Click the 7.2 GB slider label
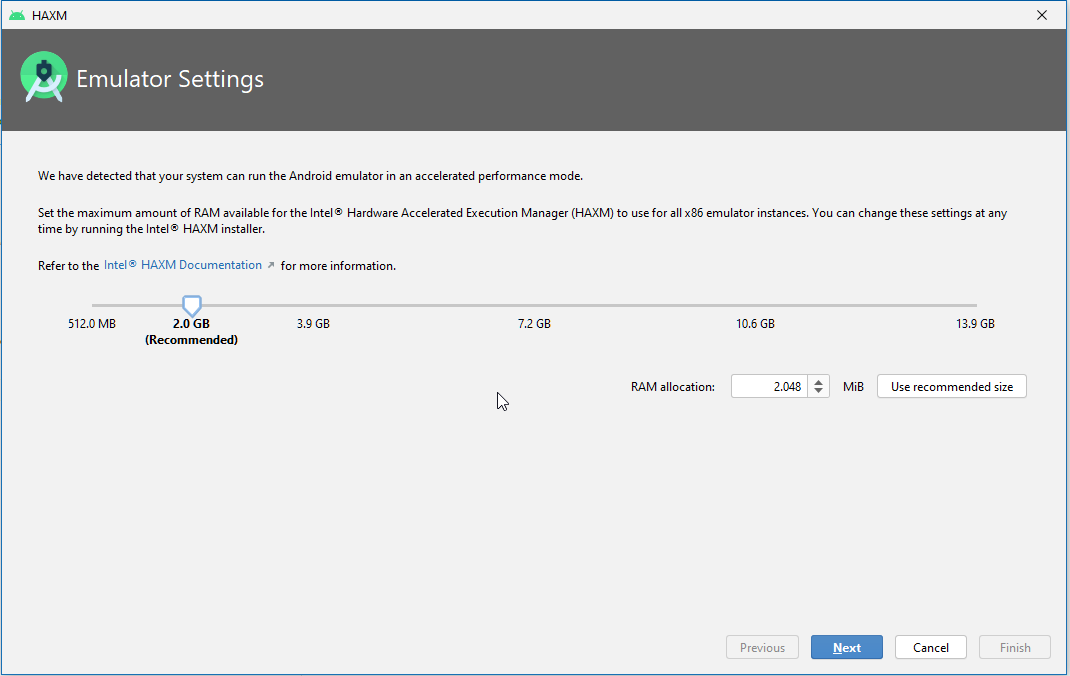This screenshot has width=1070, height=676. pyautogui.click(x=534, y=324)
